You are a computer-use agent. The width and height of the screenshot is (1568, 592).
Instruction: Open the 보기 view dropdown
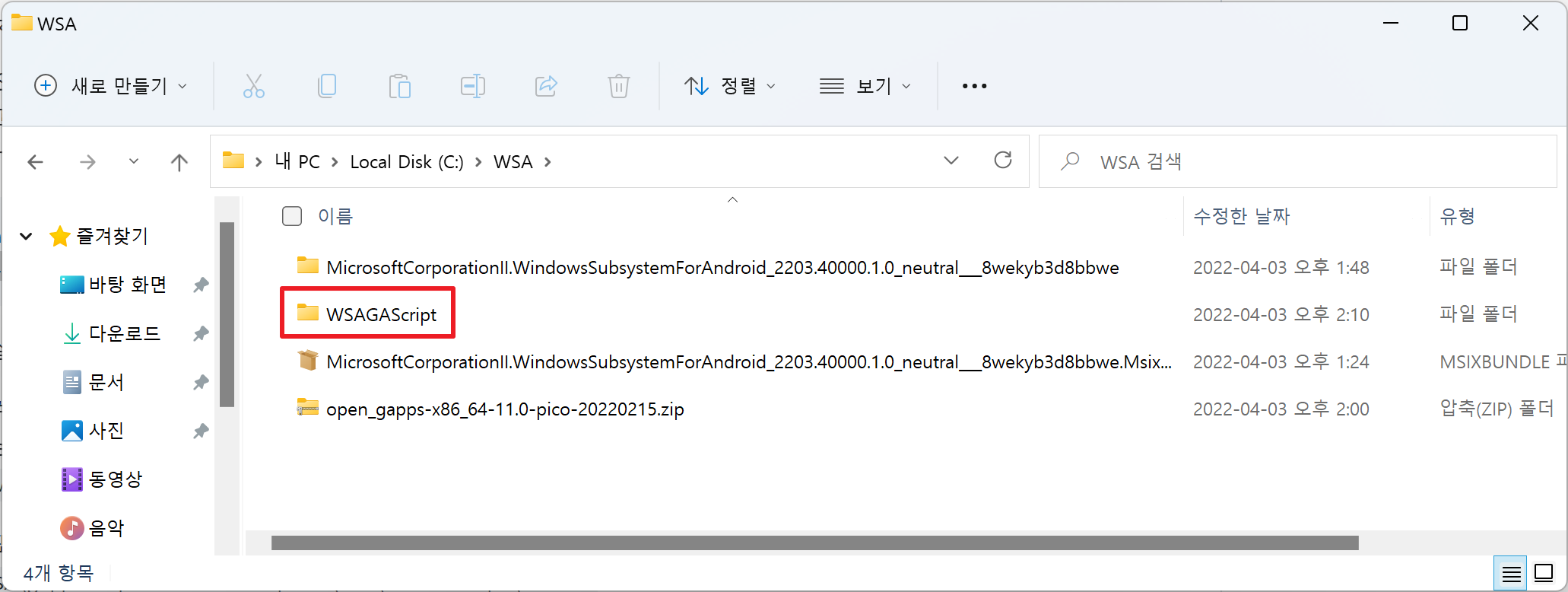point(865,86)
